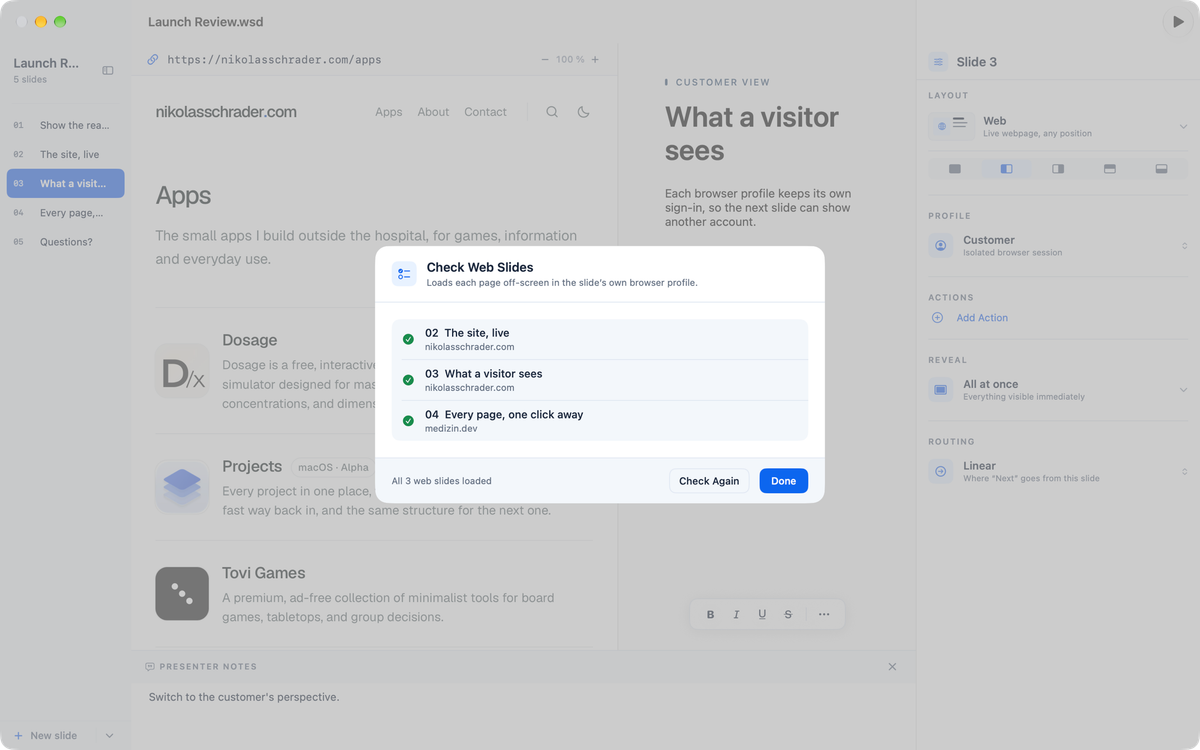Screen dimensions: 1200x750
Task: Click the Slide 3 inspector settings icon
Action: point(938,62)
